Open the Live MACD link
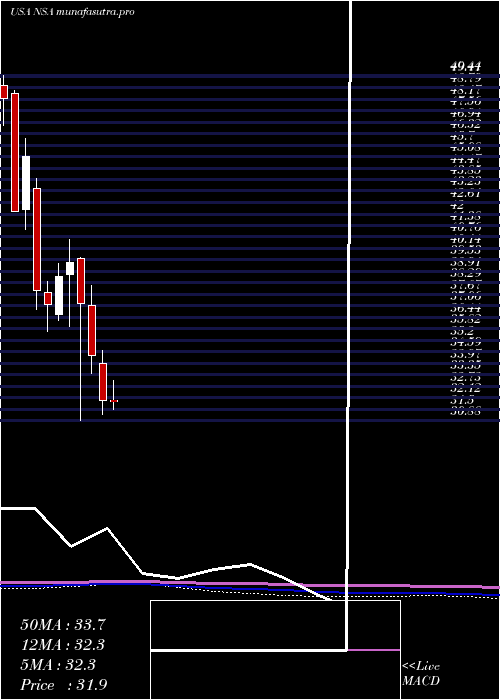The height and width of the screenshot is (700, 500). tap(421, 674)
